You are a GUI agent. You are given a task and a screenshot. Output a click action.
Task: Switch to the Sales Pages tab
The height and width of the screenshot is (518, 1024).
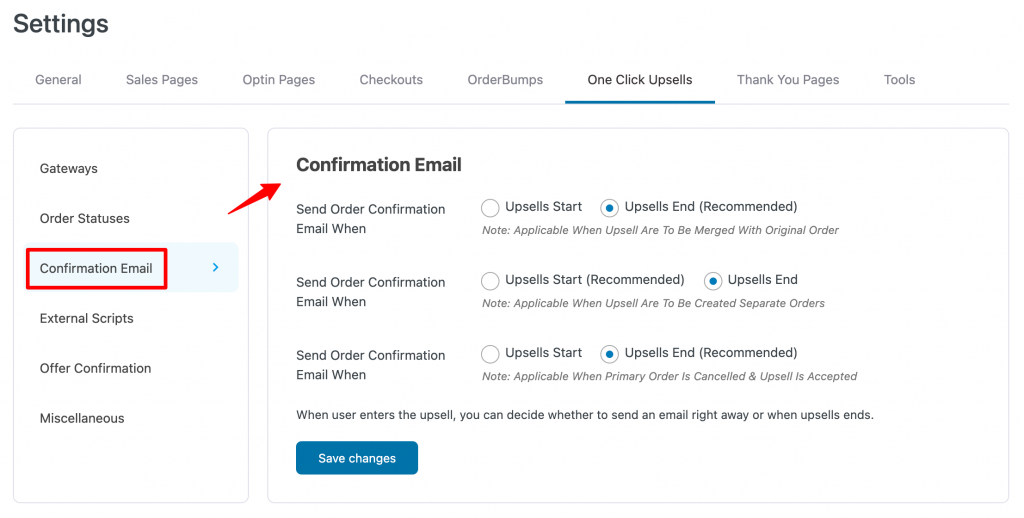pos(162,80)
